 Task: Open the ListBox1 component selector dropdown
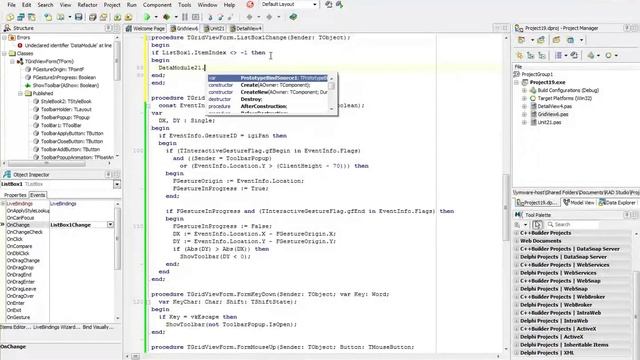click(x=117, y=184)
